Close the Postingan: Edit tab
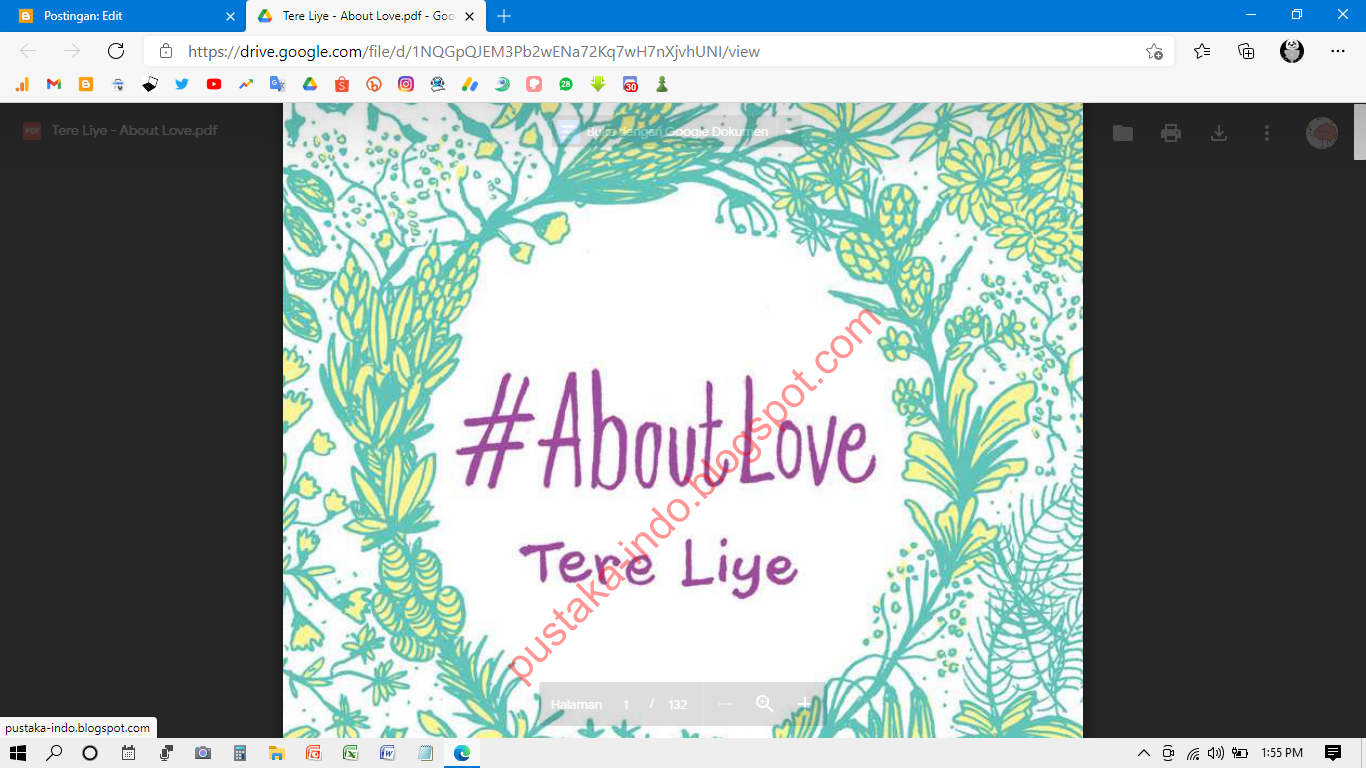The height and width of the screenshot is (768, 1366). tap(231, 16)
